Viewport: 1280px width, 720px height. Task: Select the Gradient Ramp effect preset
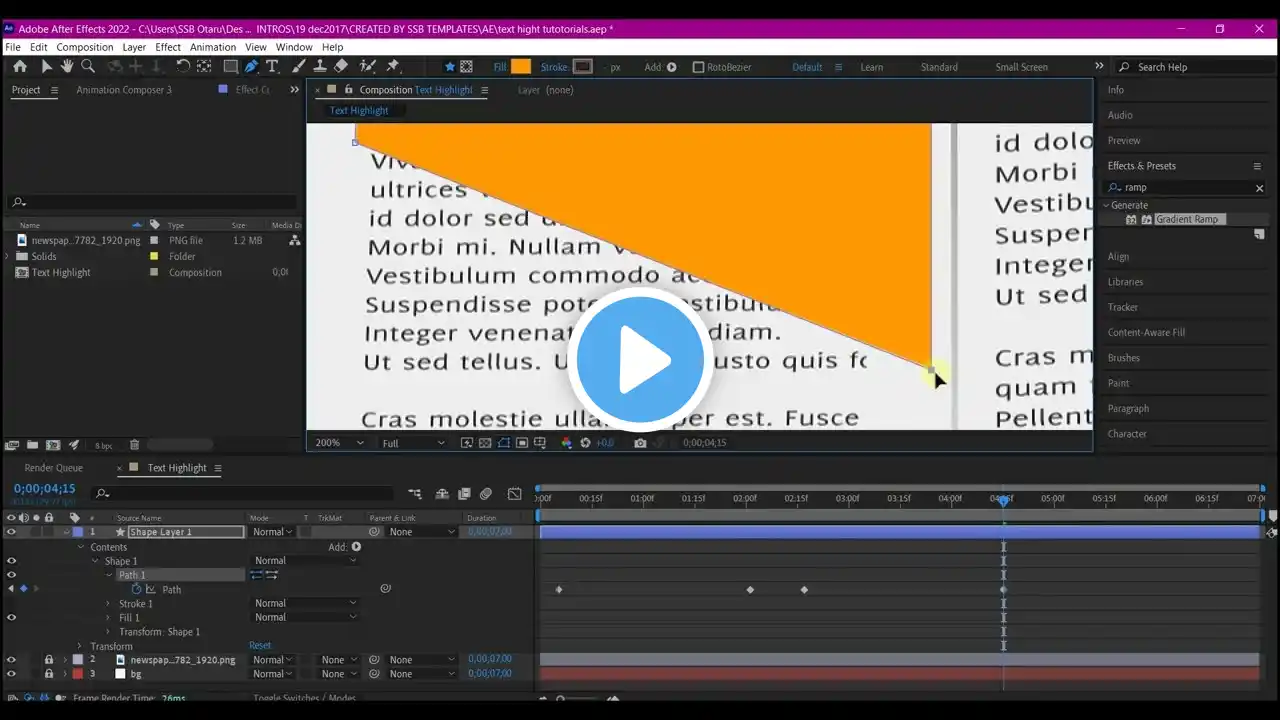click(1186, 219)
